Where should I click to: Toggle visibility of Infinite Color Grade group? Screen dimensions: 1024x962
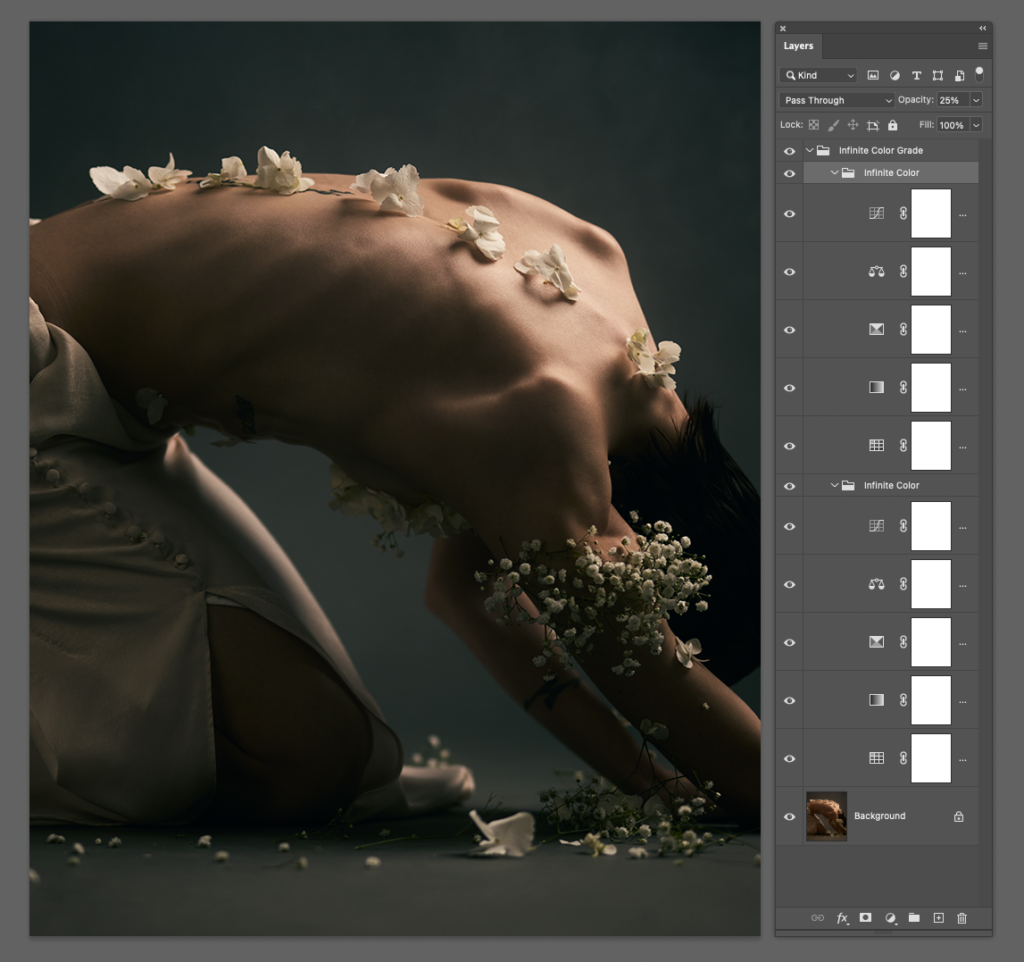point(789,151)
